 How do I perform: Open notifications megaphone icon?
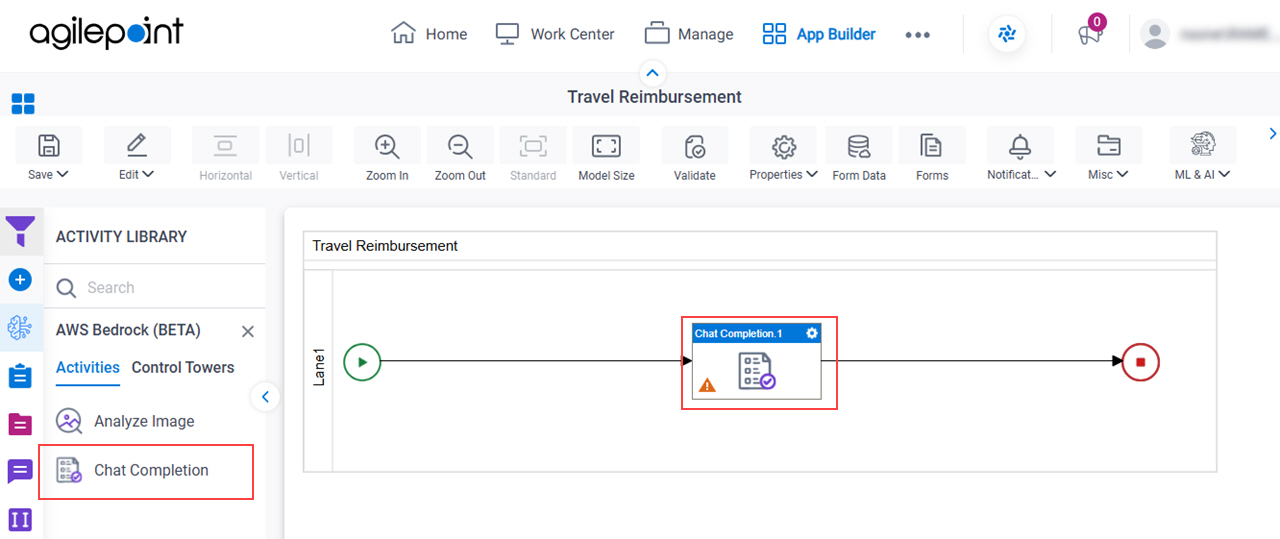point(1089,34)
